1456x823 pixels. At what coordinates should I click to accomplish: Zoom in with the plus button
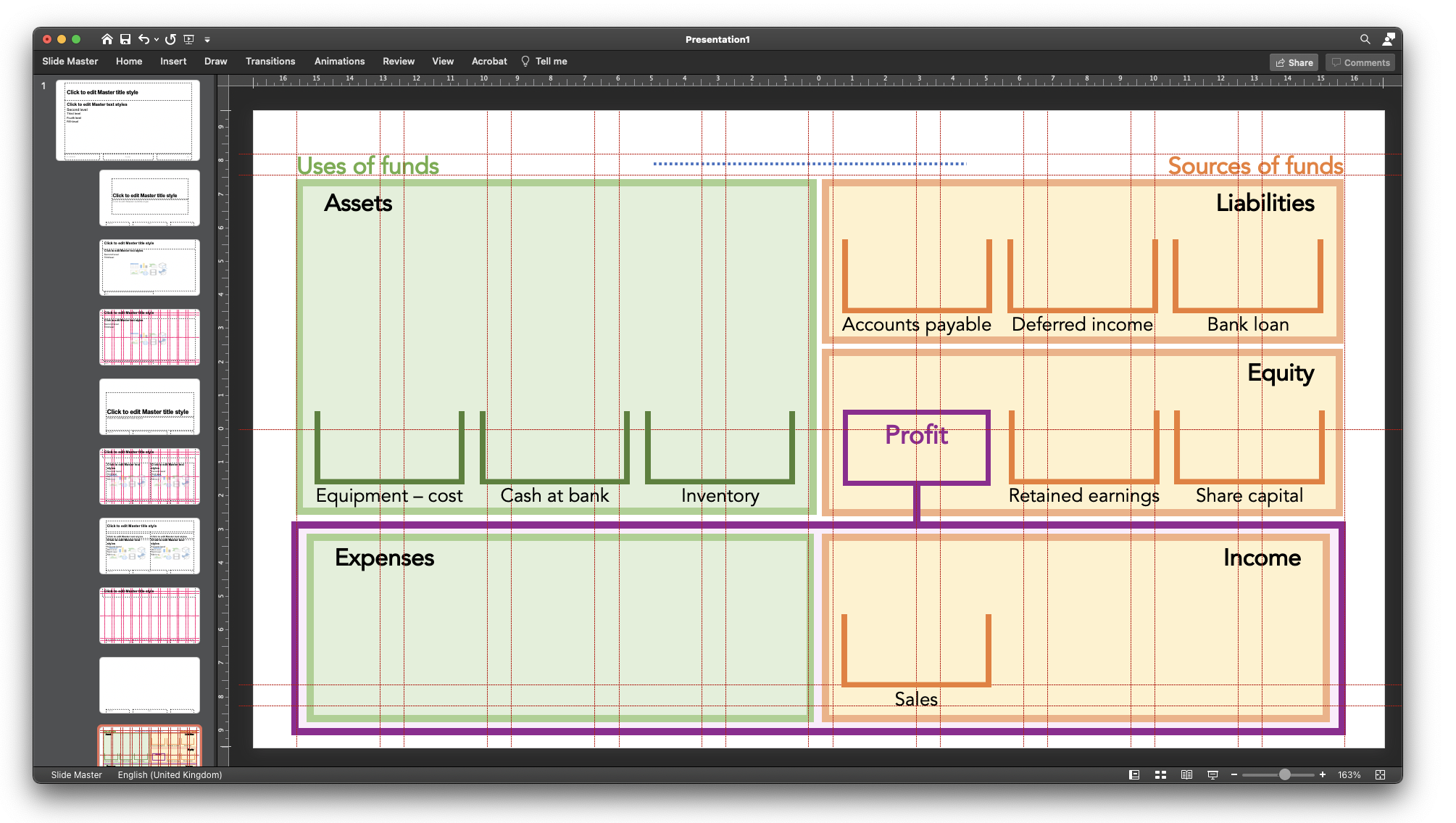(x=1323, y=774)
